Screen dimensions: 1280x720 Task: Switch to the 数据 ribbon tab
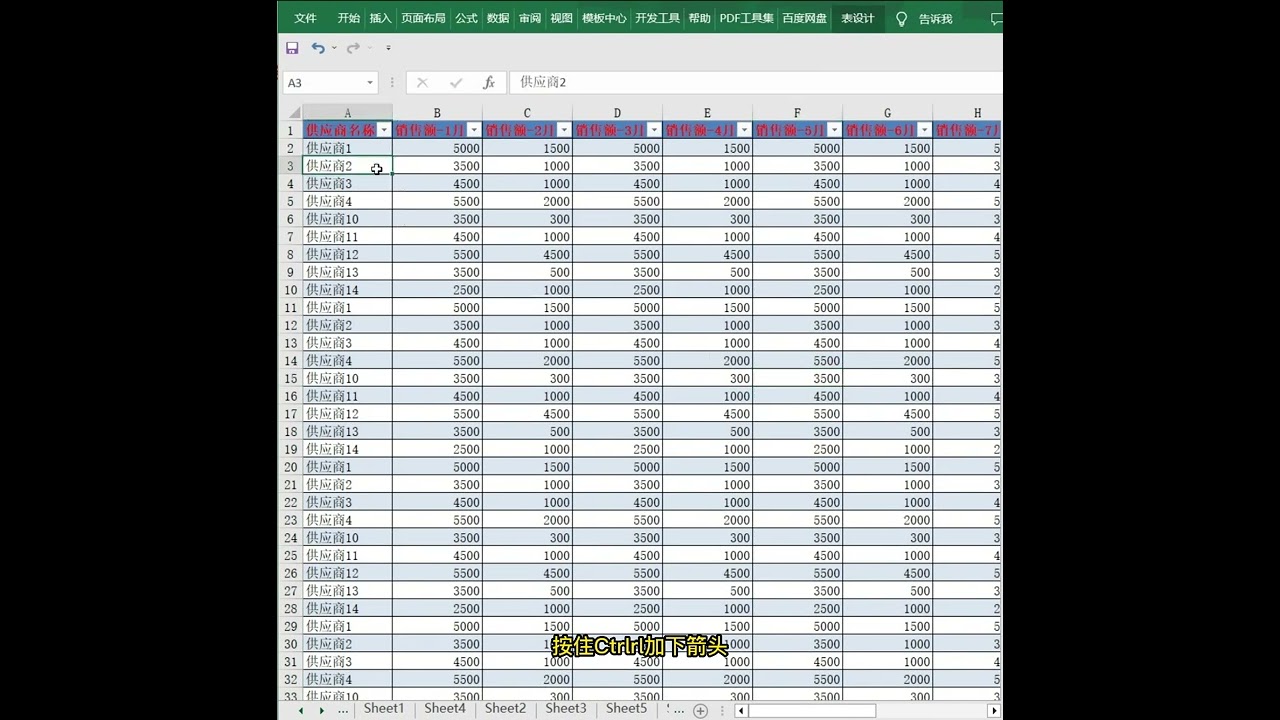coord(498,18)
